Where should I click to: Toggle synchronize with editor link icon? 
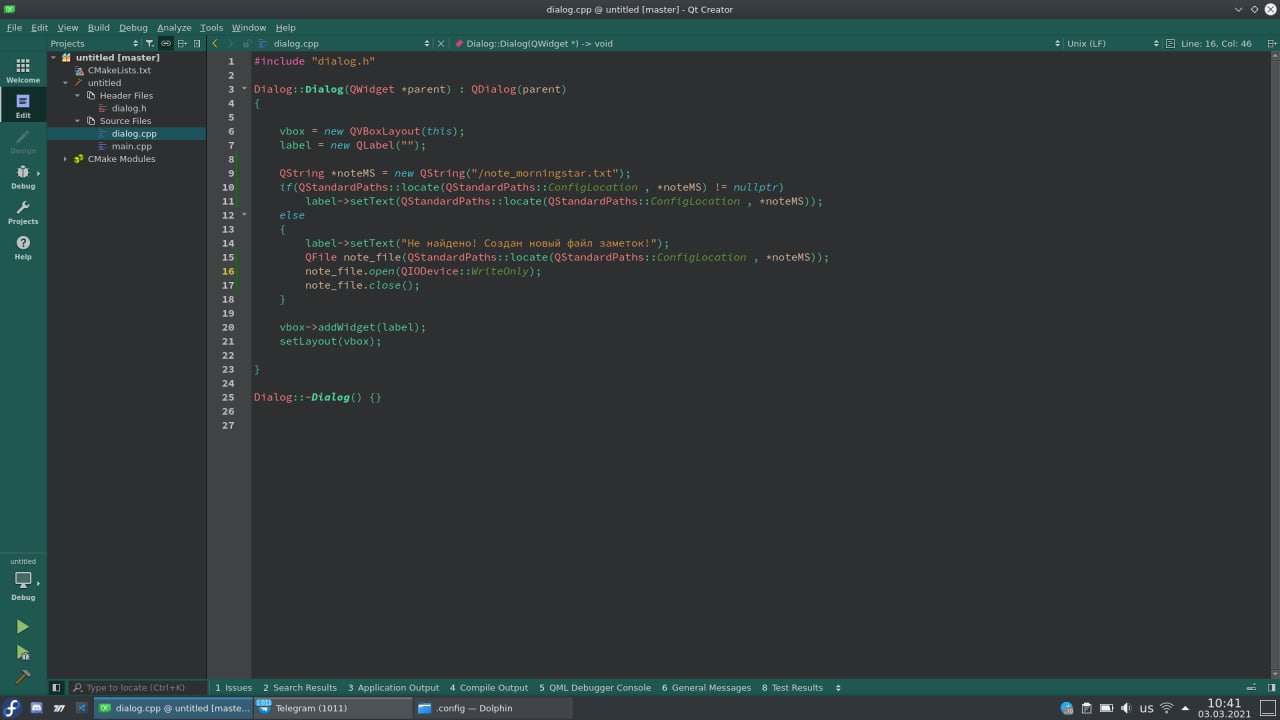click(x=166, y=44)
